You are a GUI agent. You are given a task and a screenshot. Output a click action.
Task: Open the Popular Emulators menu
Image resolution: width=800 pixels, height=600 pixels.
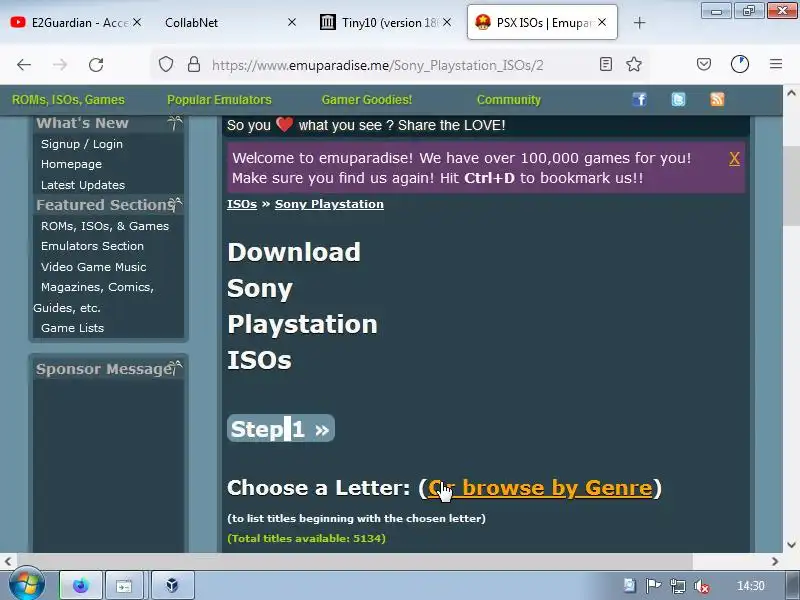point(219,99)
